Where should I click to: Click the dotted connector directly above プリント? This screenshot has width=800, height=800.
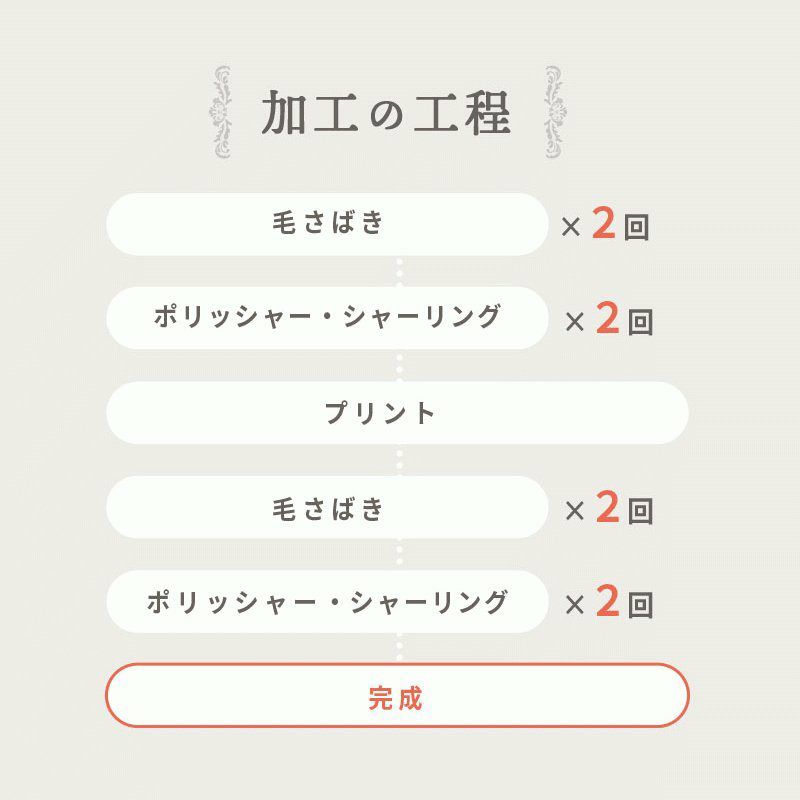tap(398, 365)
